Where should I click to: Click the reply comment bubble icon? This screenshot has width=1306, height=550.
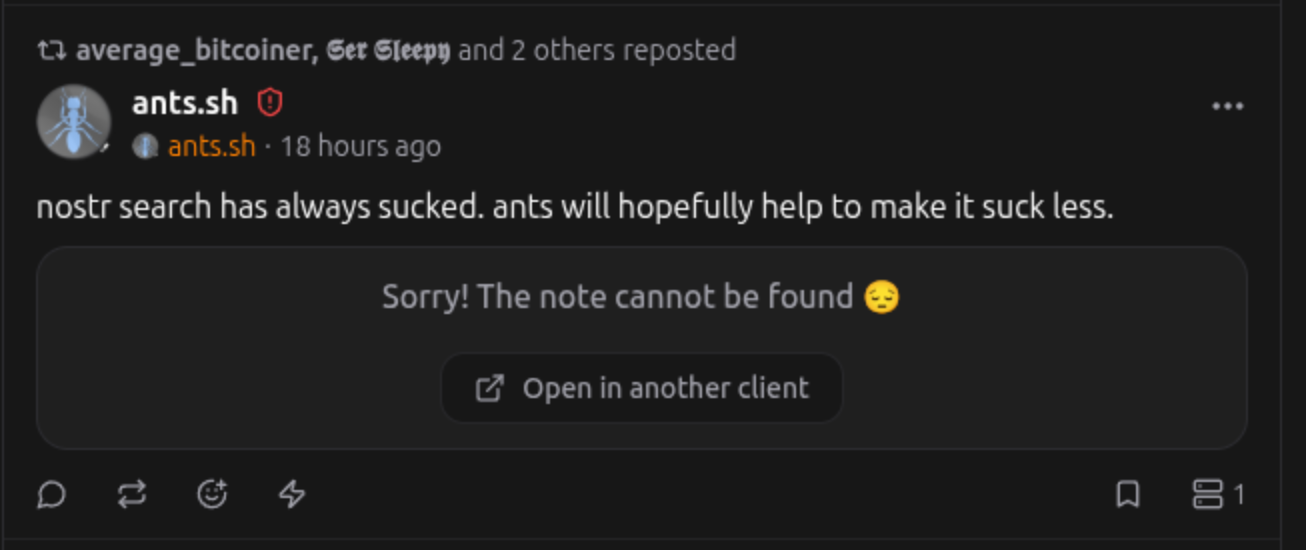(51, 494)
